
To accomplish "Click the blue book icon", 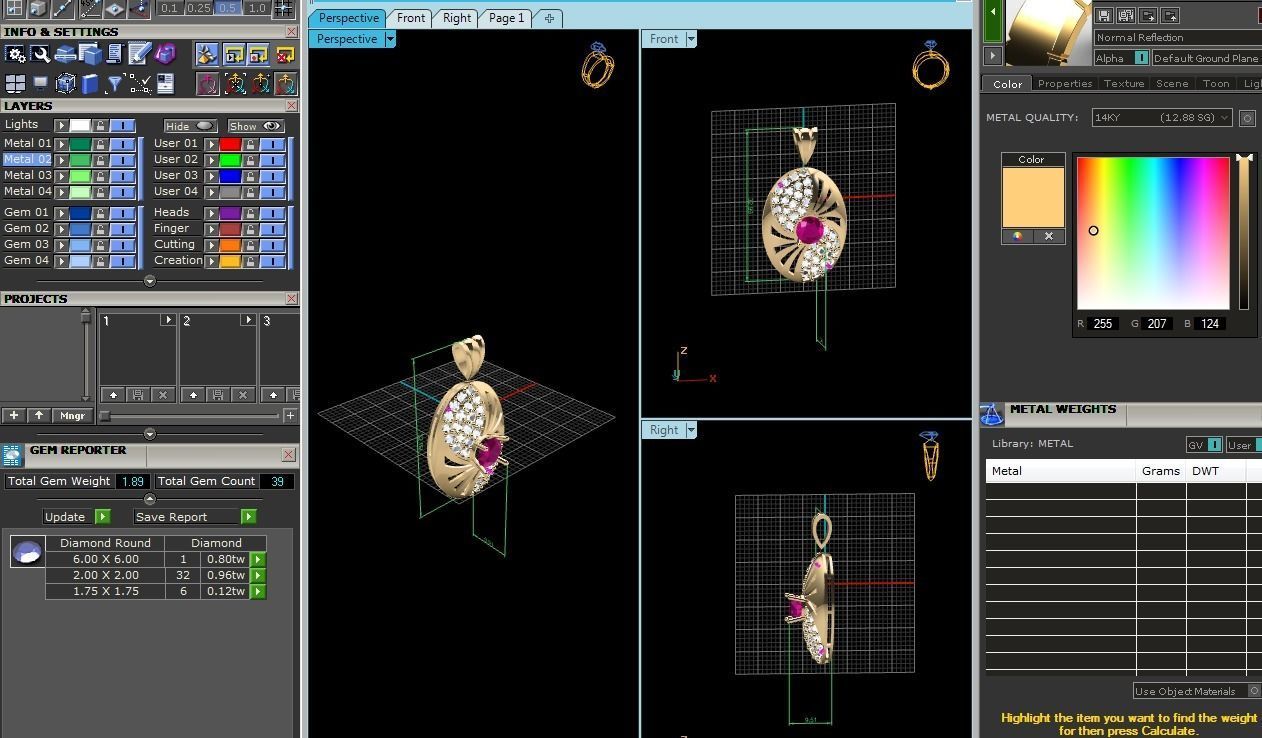I will (90, 84).
